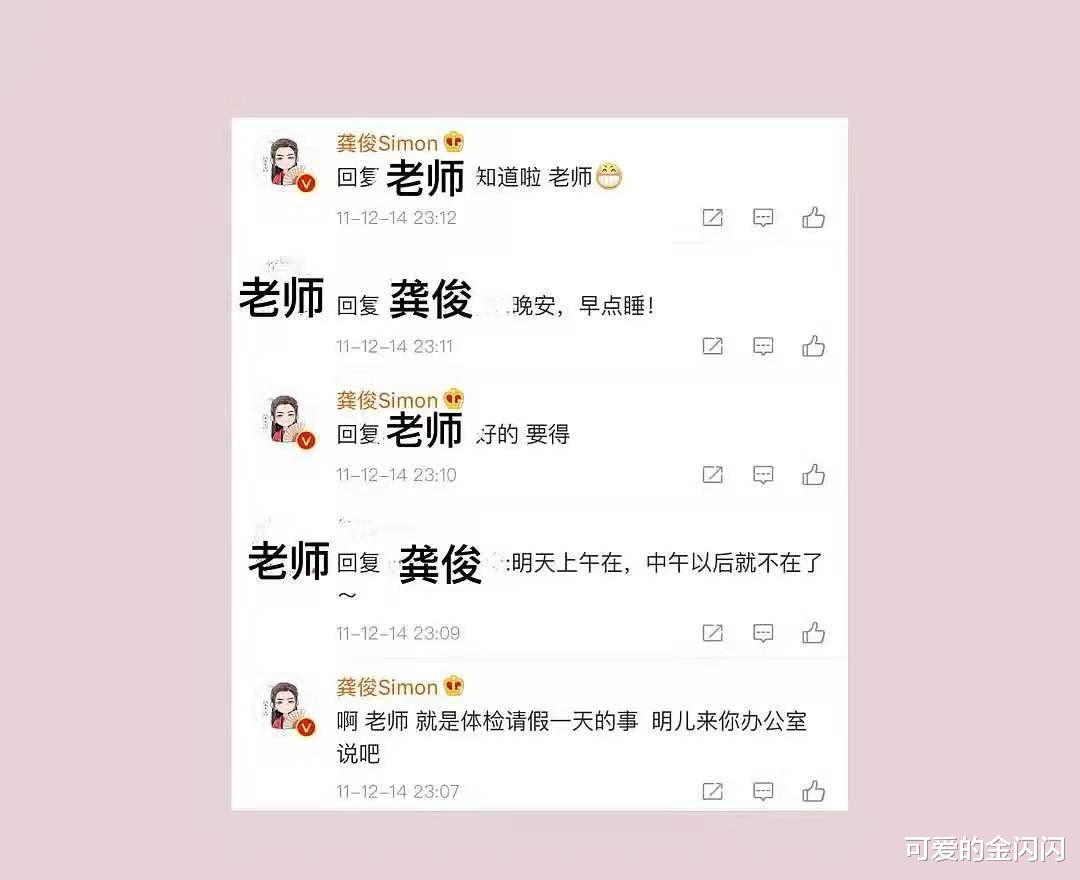Viewport: 1080px width, 880px height.
Task: Like the 23:09 明天上午在 comment
Action: [813, 632]
